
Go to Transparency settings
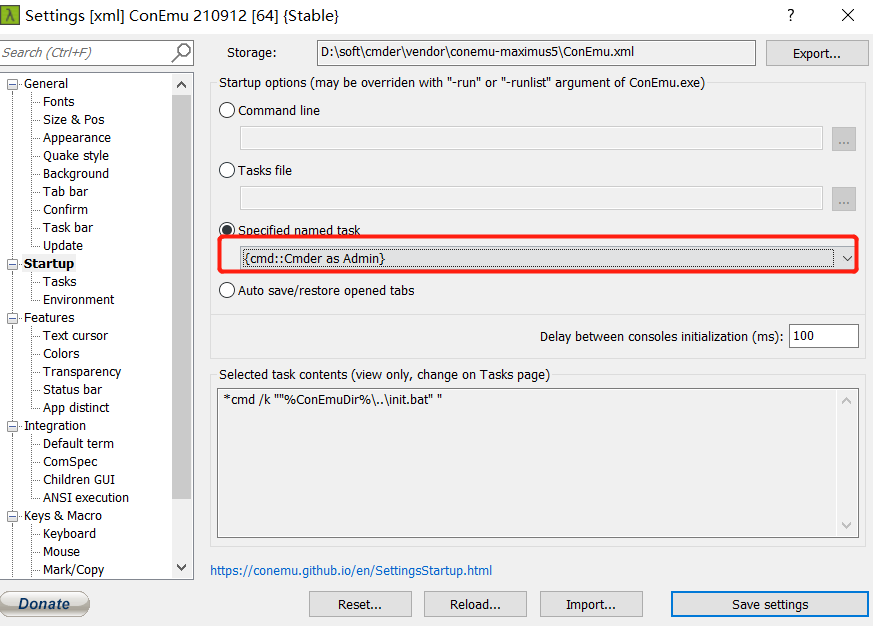(x=82, y=371)
